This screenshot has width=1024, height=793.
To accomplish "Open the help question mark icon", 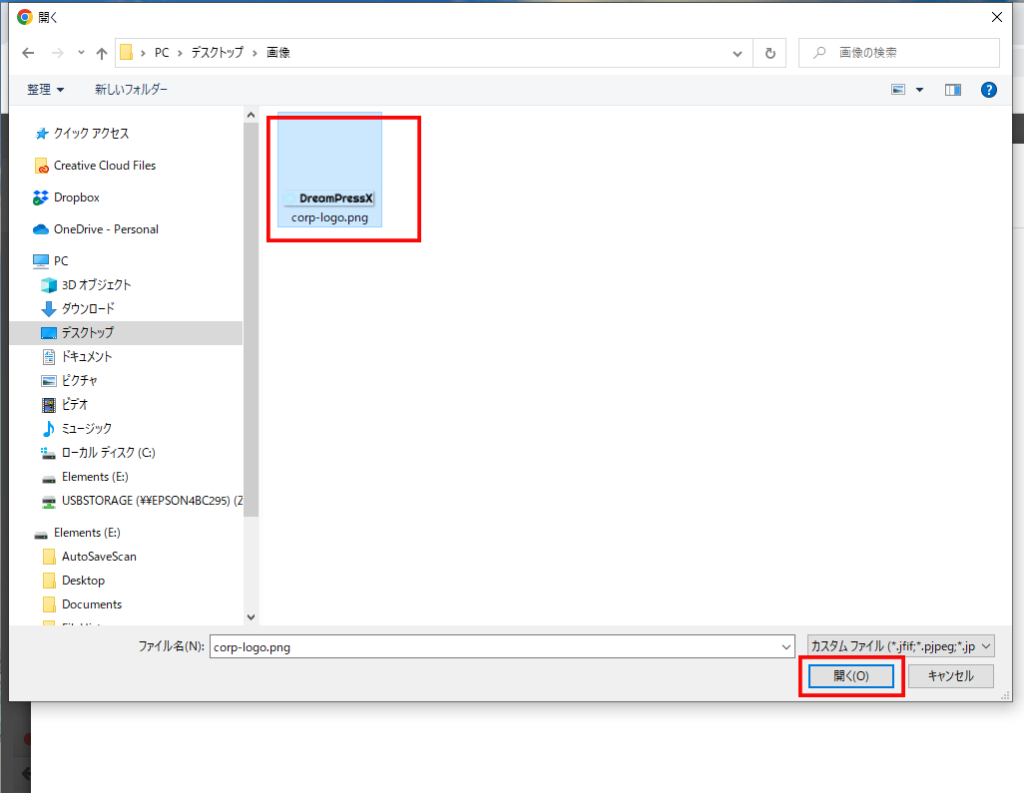I will pyautogui.click(x=989, y=90).
